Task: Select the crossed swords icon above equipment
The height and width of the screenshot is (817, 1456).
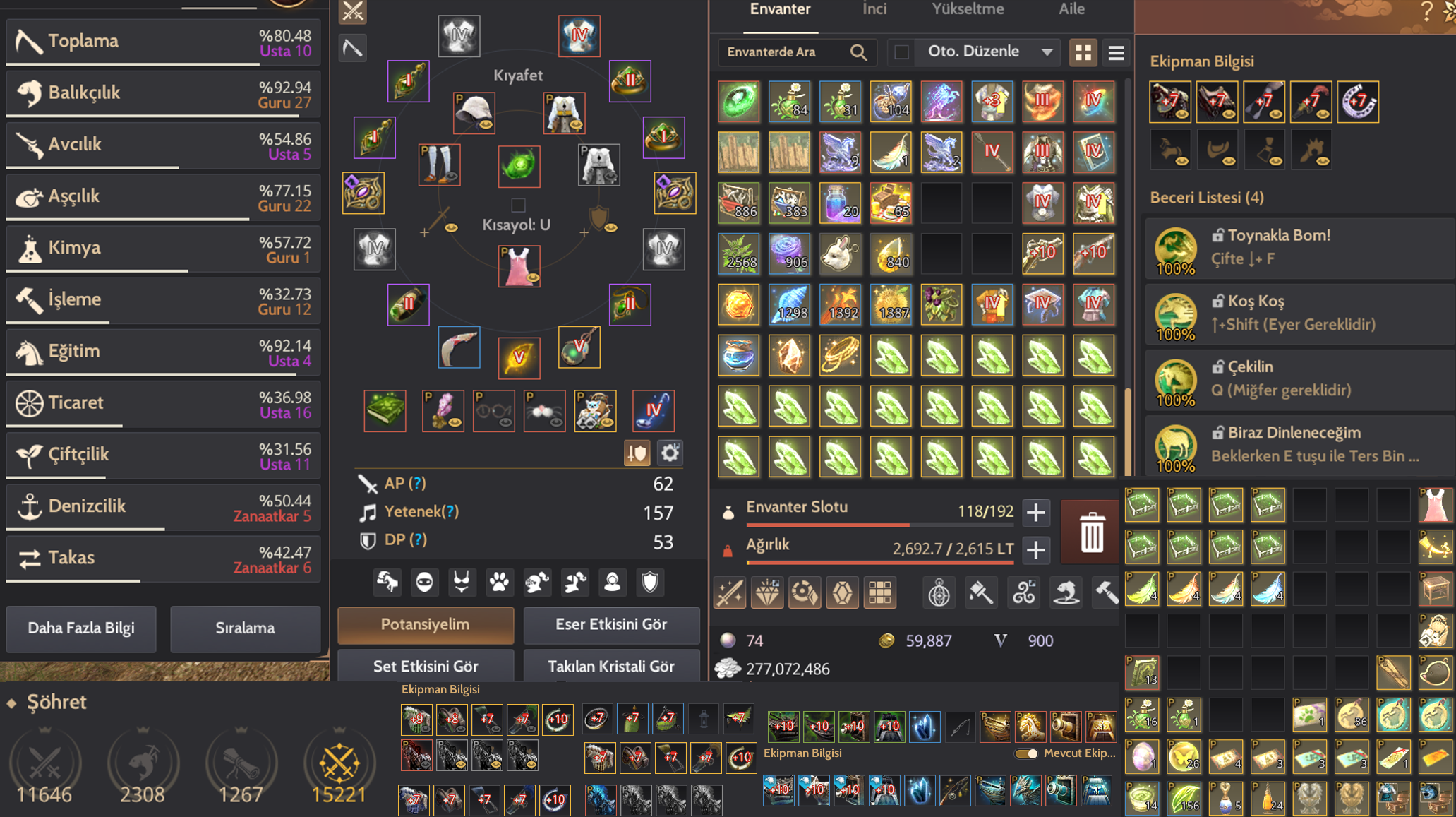Action: (352, 11)
